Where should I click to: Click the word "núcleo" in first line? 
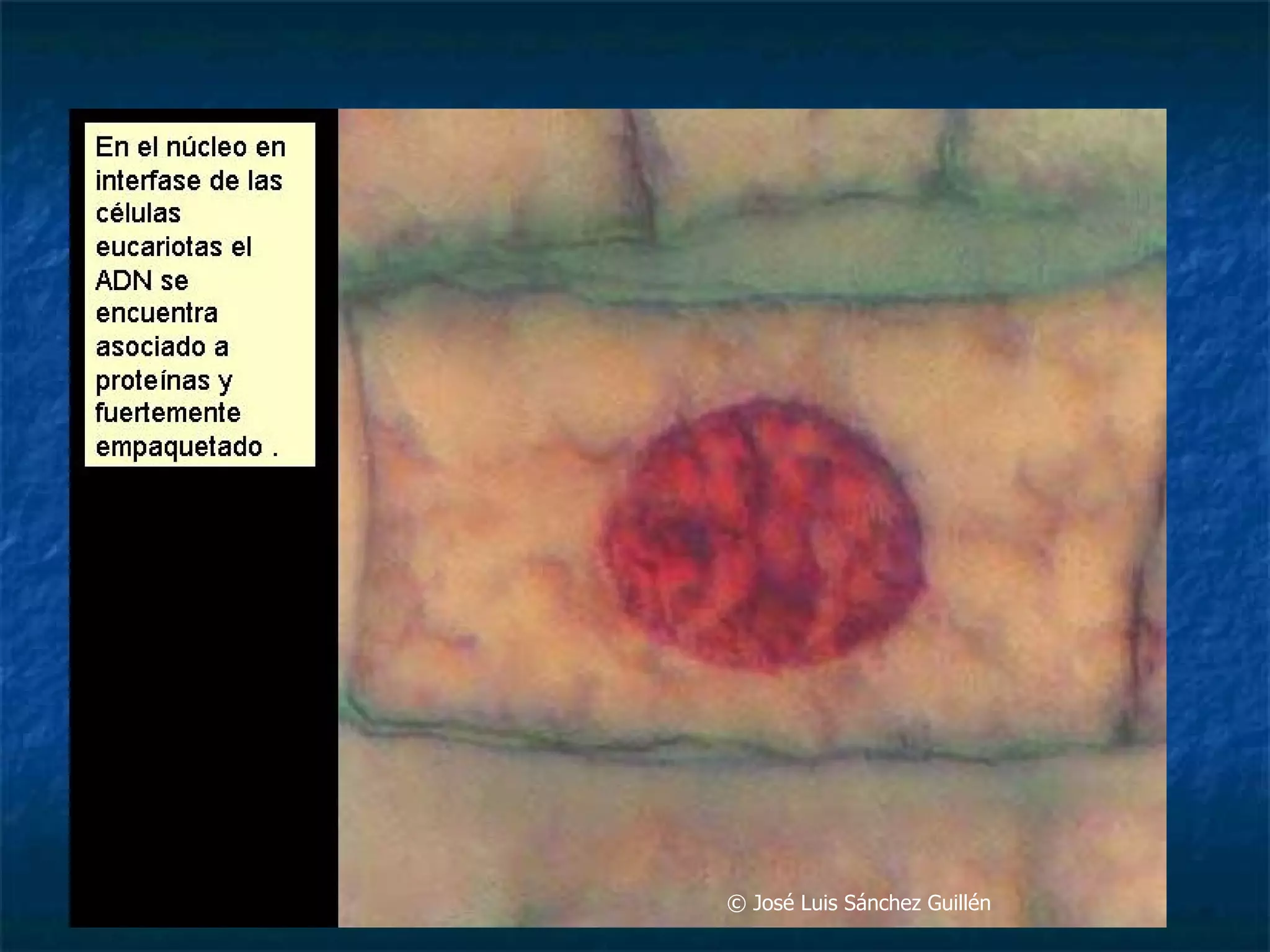pyautogui.click(x=206, y=148)
